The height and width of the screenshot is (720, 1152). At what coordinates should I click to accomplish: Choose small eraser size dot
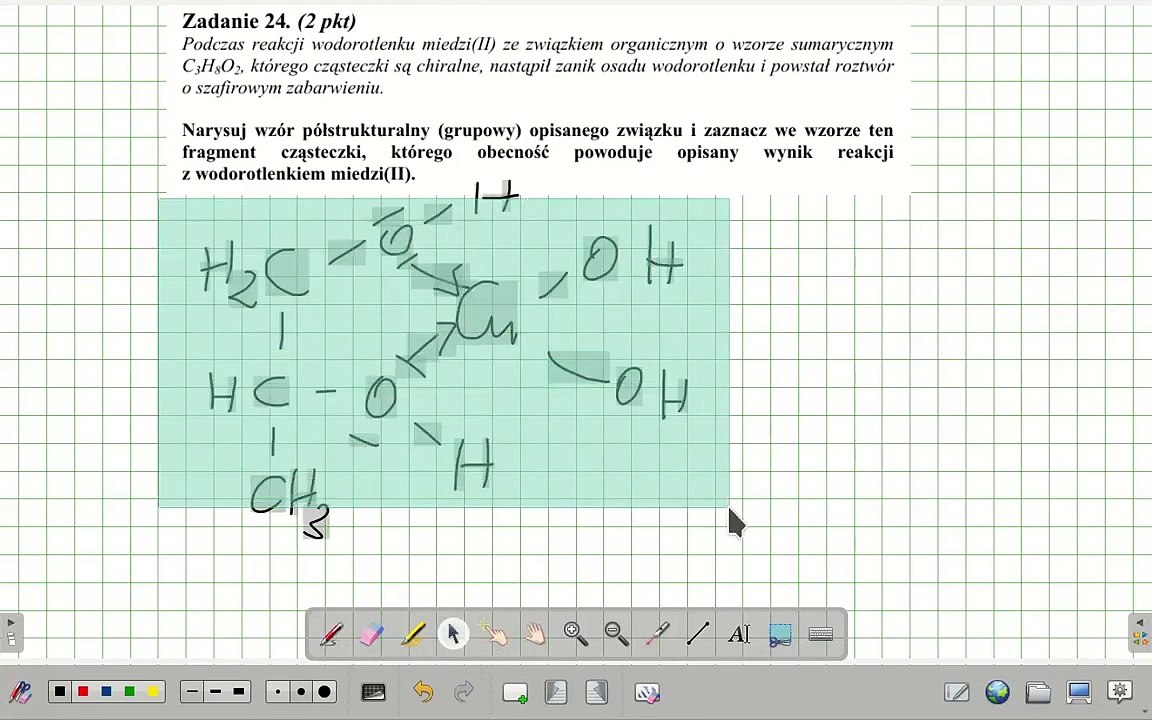pyautogui.click(x=278, y=691)
